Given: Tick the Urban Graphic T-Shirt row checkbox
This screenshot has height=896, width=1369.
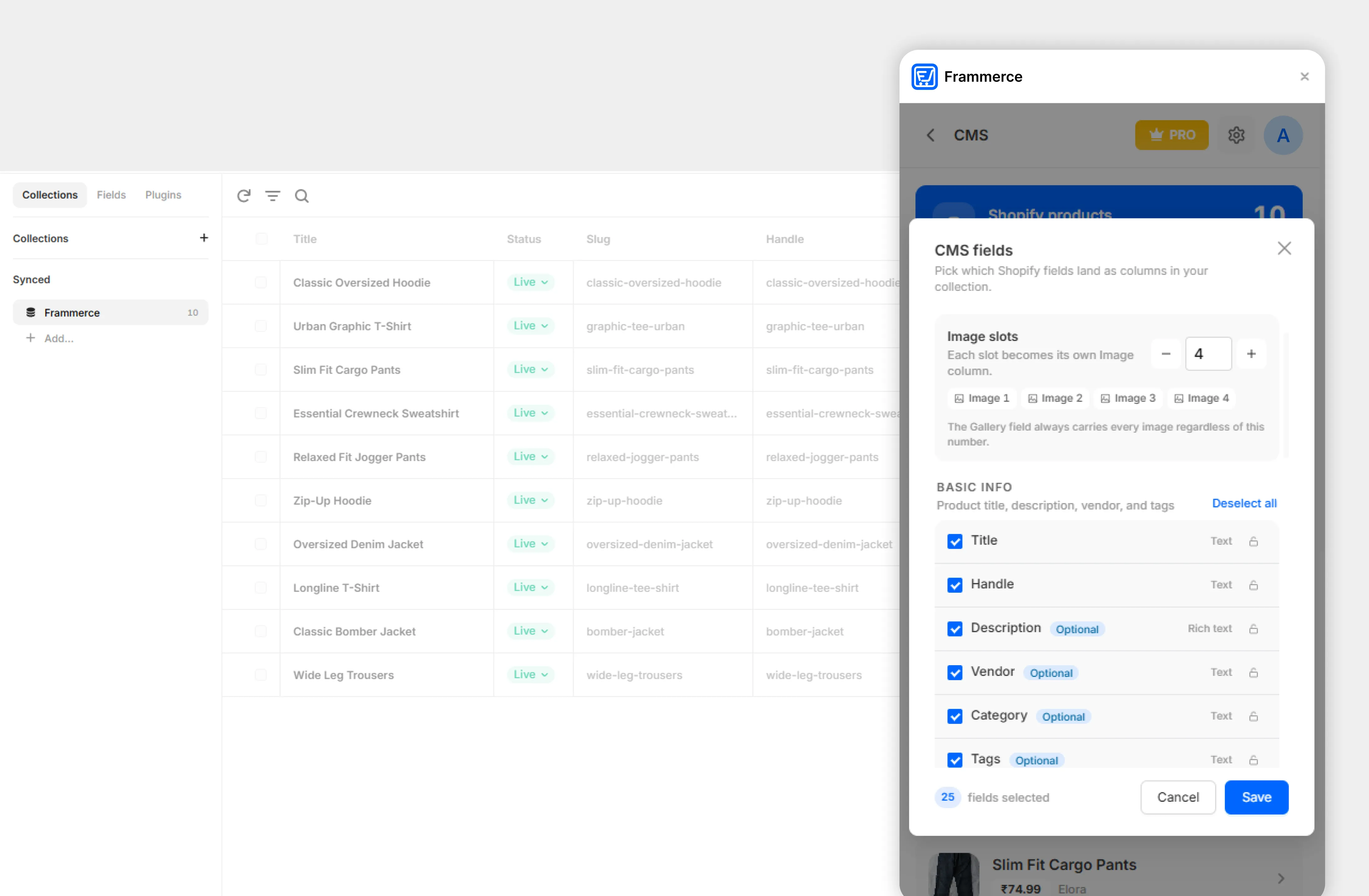Looking at the screenshot, I should [260, 326].
